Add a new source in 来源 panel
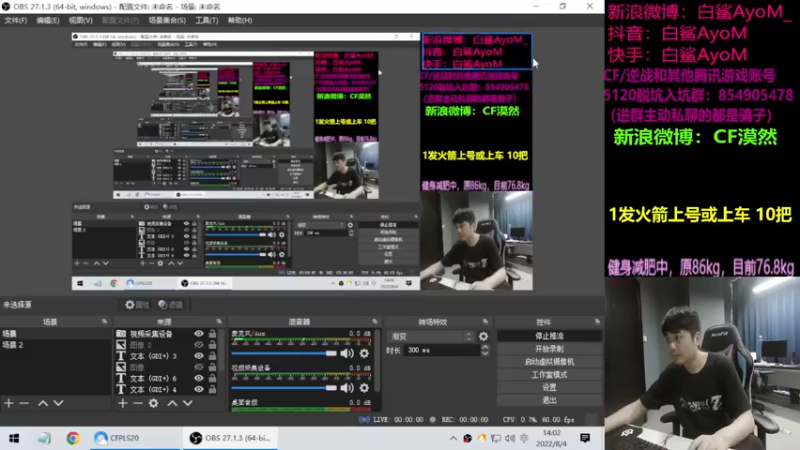Screen dimensions: 800x450 click(122, 403)
